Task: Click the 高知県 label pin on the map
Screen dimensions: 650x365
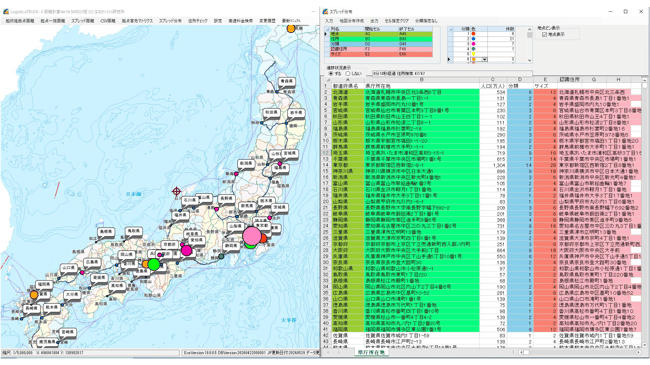Action: [116, 286]
